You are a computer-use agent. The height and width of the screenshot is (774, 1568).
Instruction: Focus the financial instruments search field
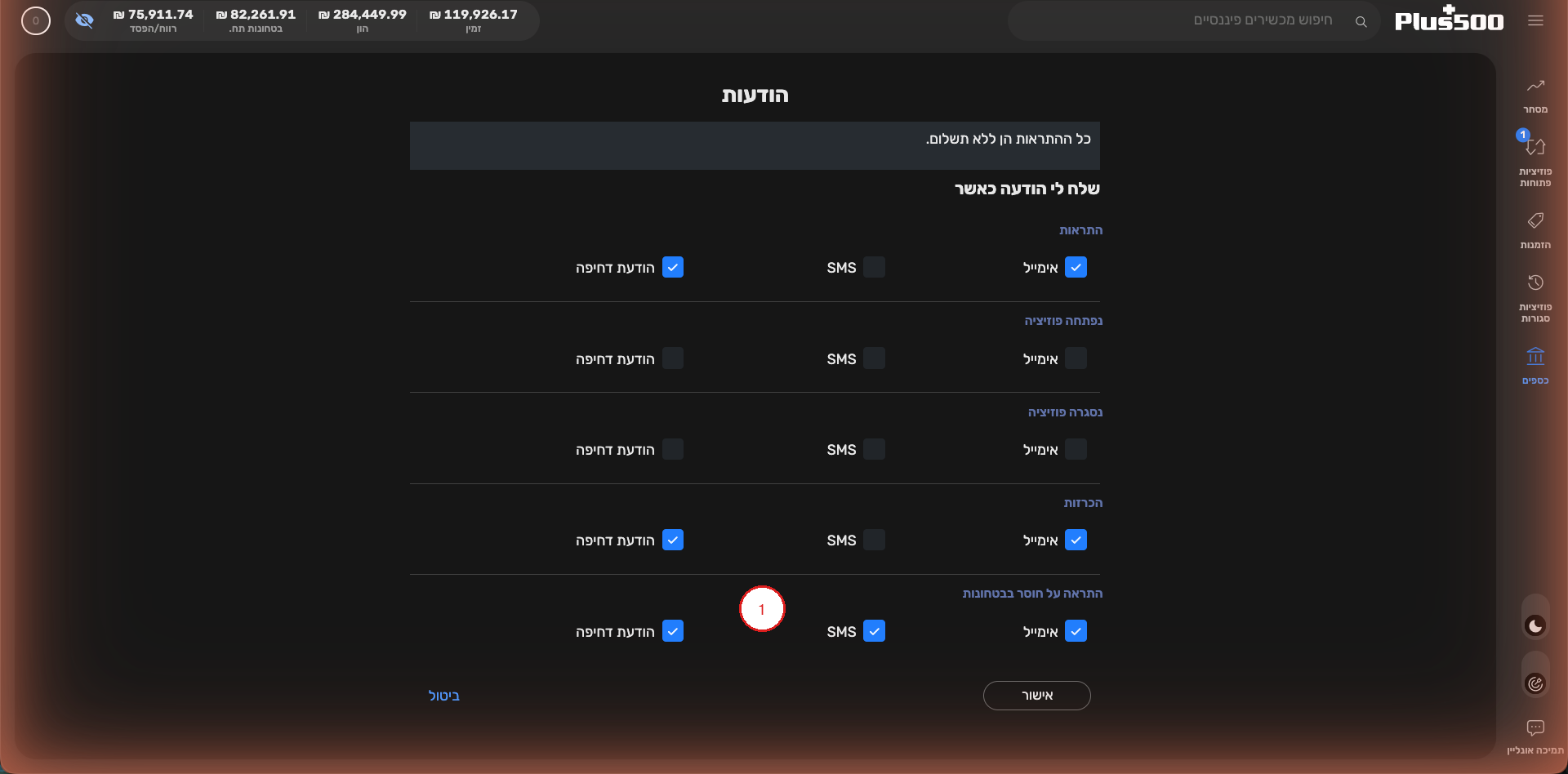(x=1194, y=20)
